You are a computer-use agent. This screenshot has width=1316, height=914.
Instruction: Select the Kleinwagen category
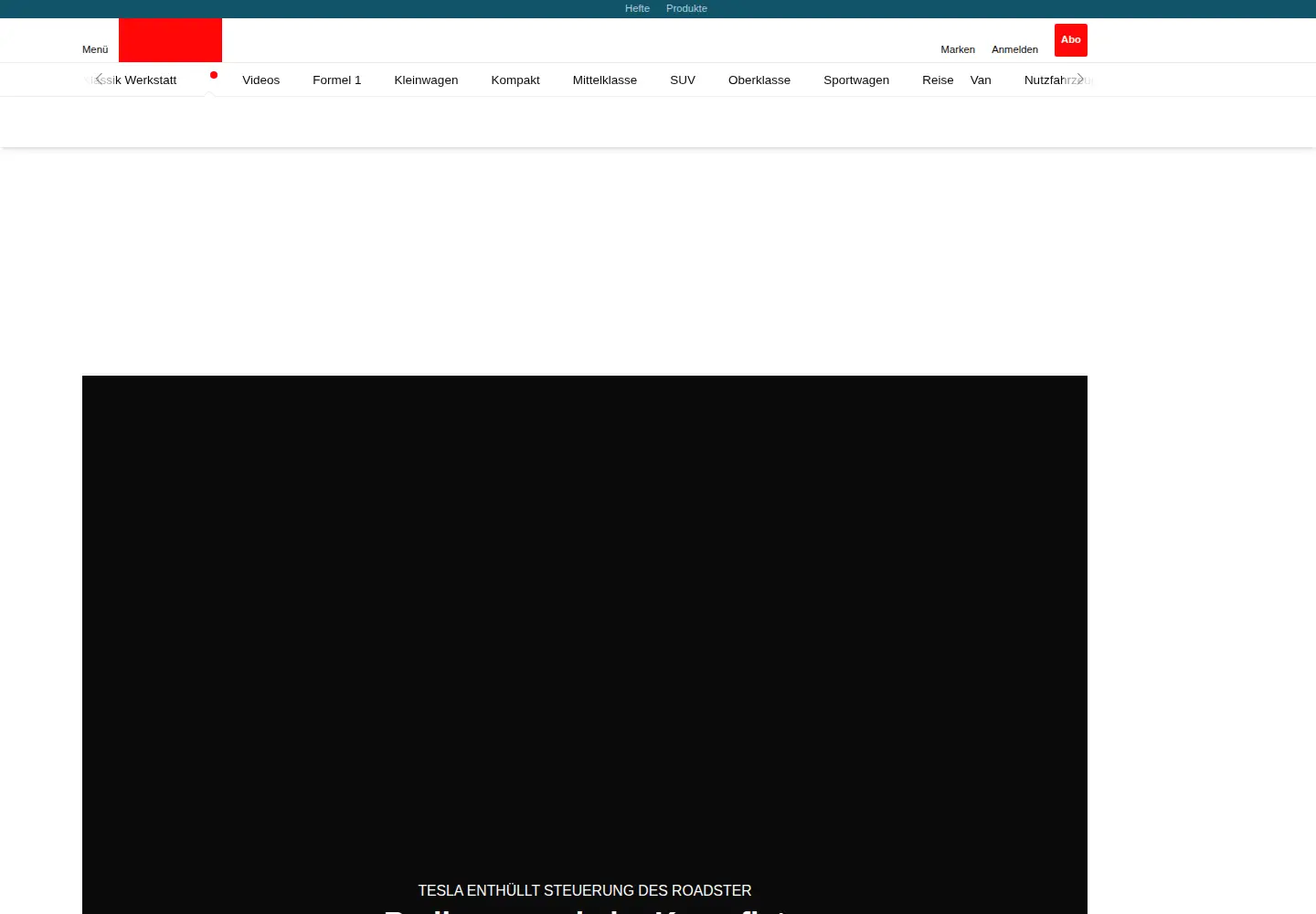[426, 80]
